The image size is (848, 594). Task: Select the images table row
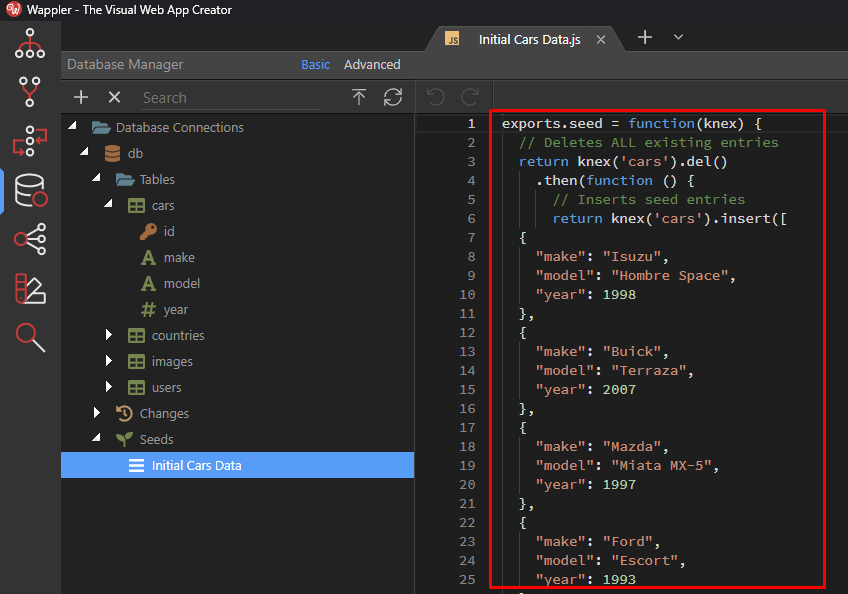(237, 361)
